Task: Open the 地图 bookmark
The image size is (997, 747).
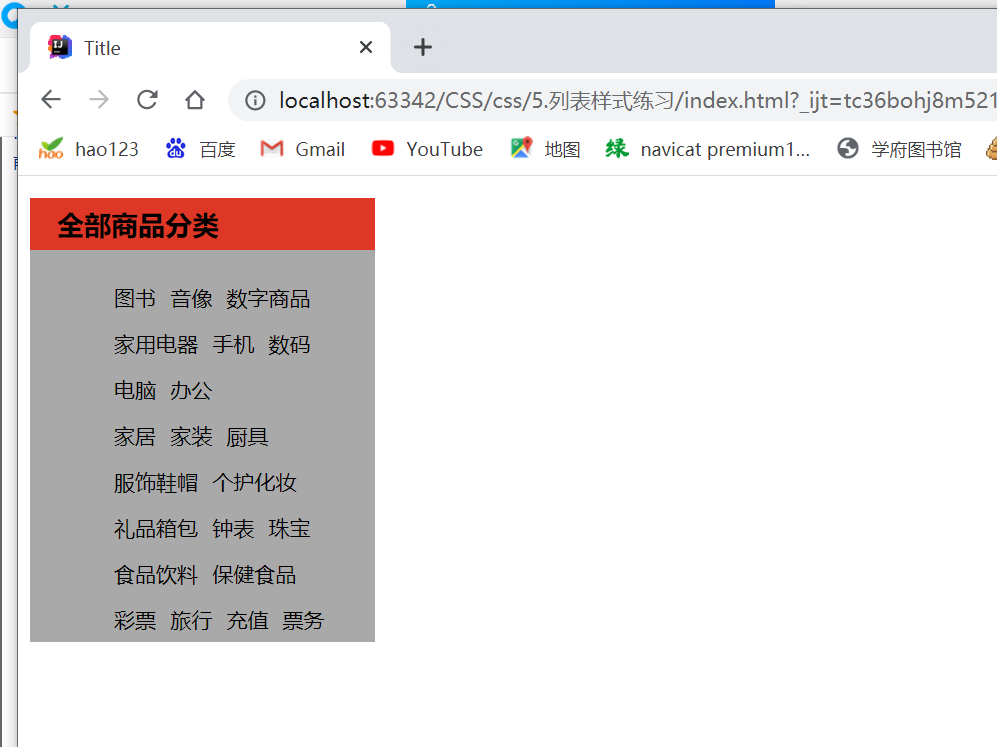Action: (x=546, y=149)
